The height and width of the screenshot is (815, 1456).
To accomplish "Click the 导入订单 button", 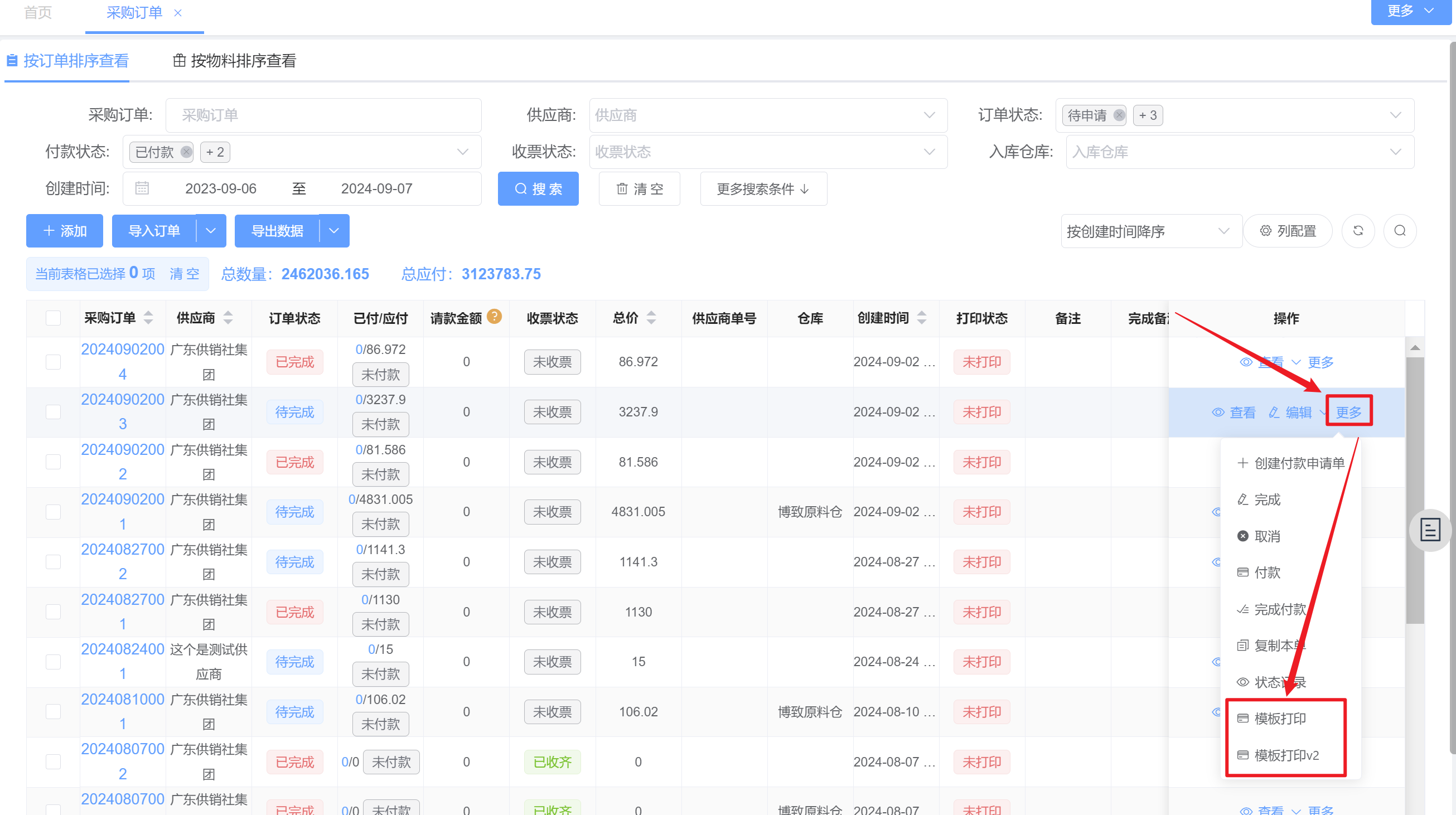I will point(154,231).
